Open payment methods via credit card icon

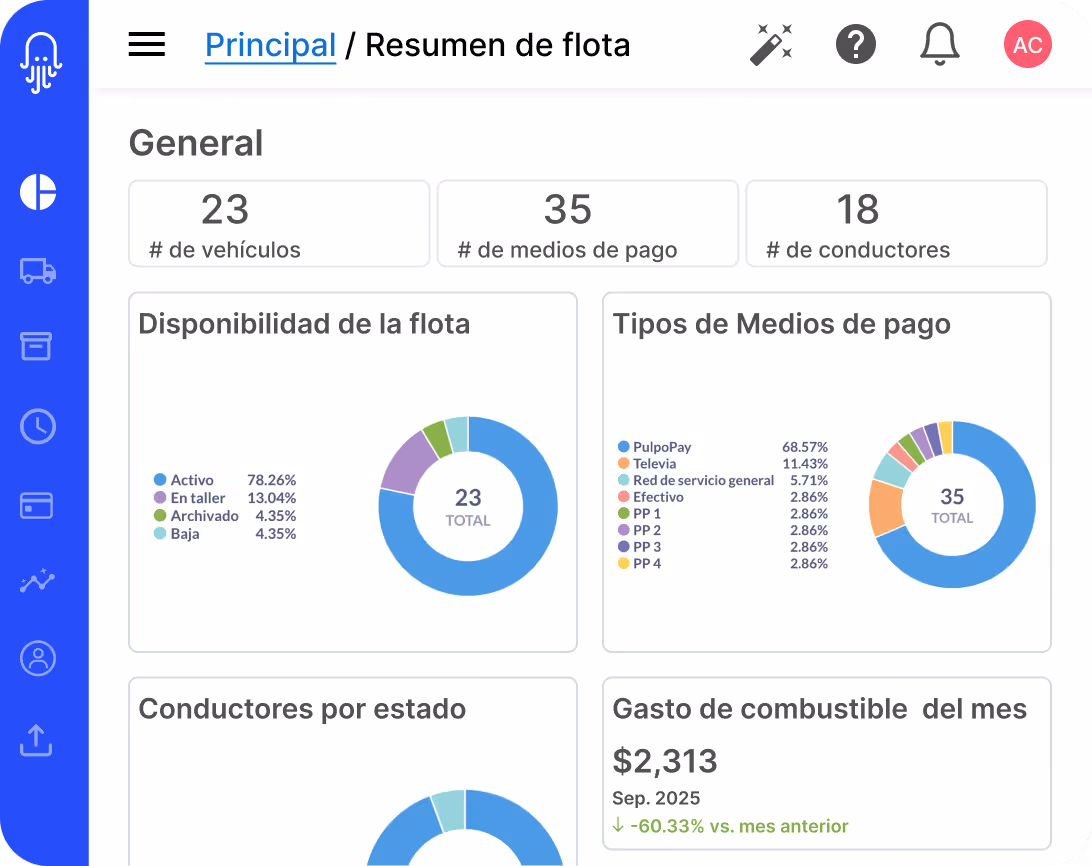pyautogui.click(x=37, y=506)
